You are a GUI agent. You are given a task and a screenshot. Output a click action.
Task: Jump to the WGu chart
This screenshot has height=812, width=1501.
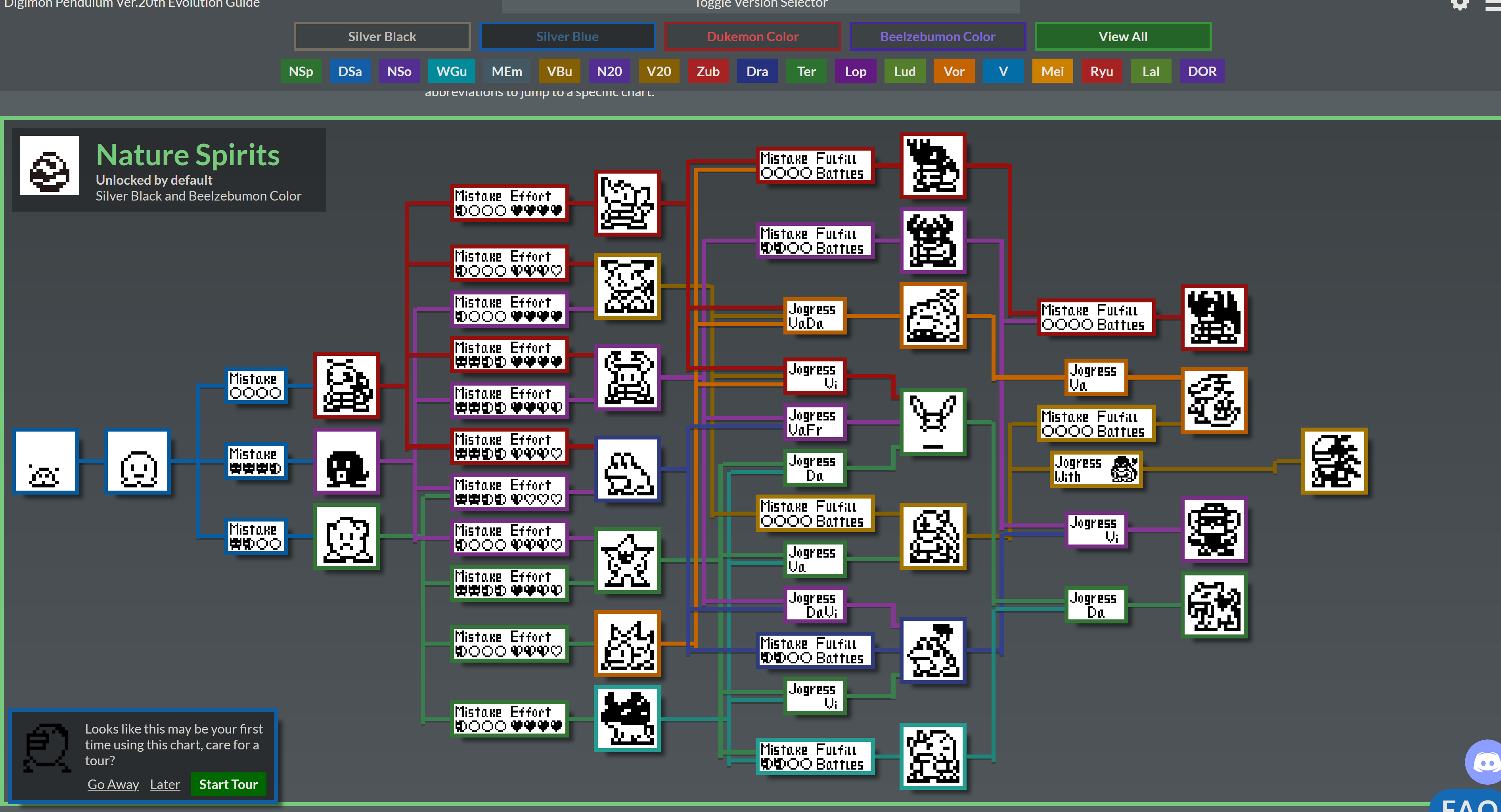(x=452, y=71)
